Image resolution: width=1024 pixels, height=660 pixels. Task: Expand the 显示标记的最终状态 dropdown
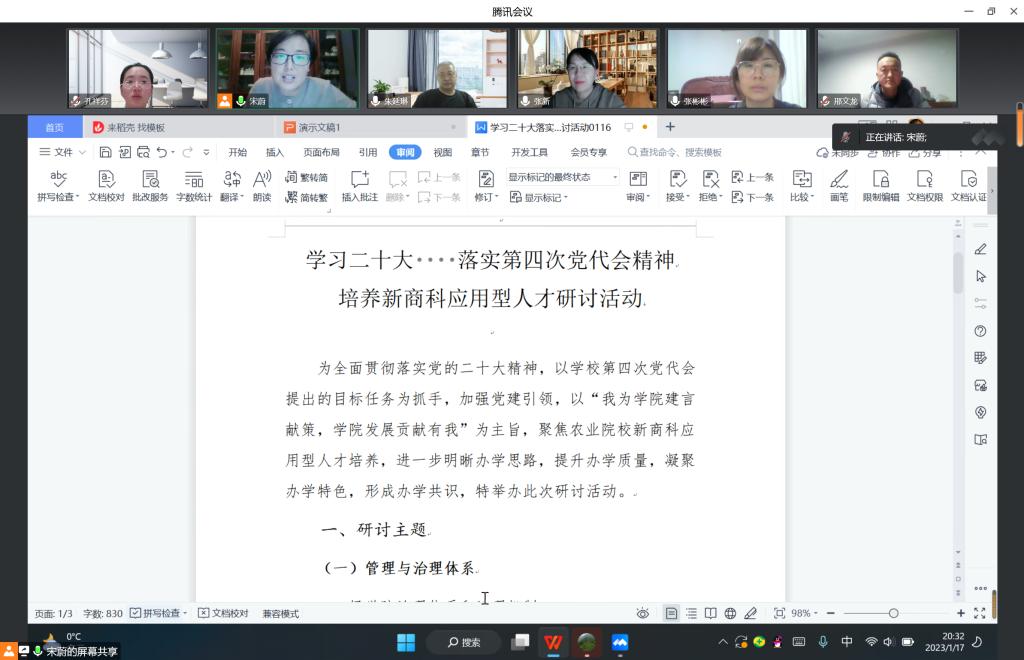[562, 177]
